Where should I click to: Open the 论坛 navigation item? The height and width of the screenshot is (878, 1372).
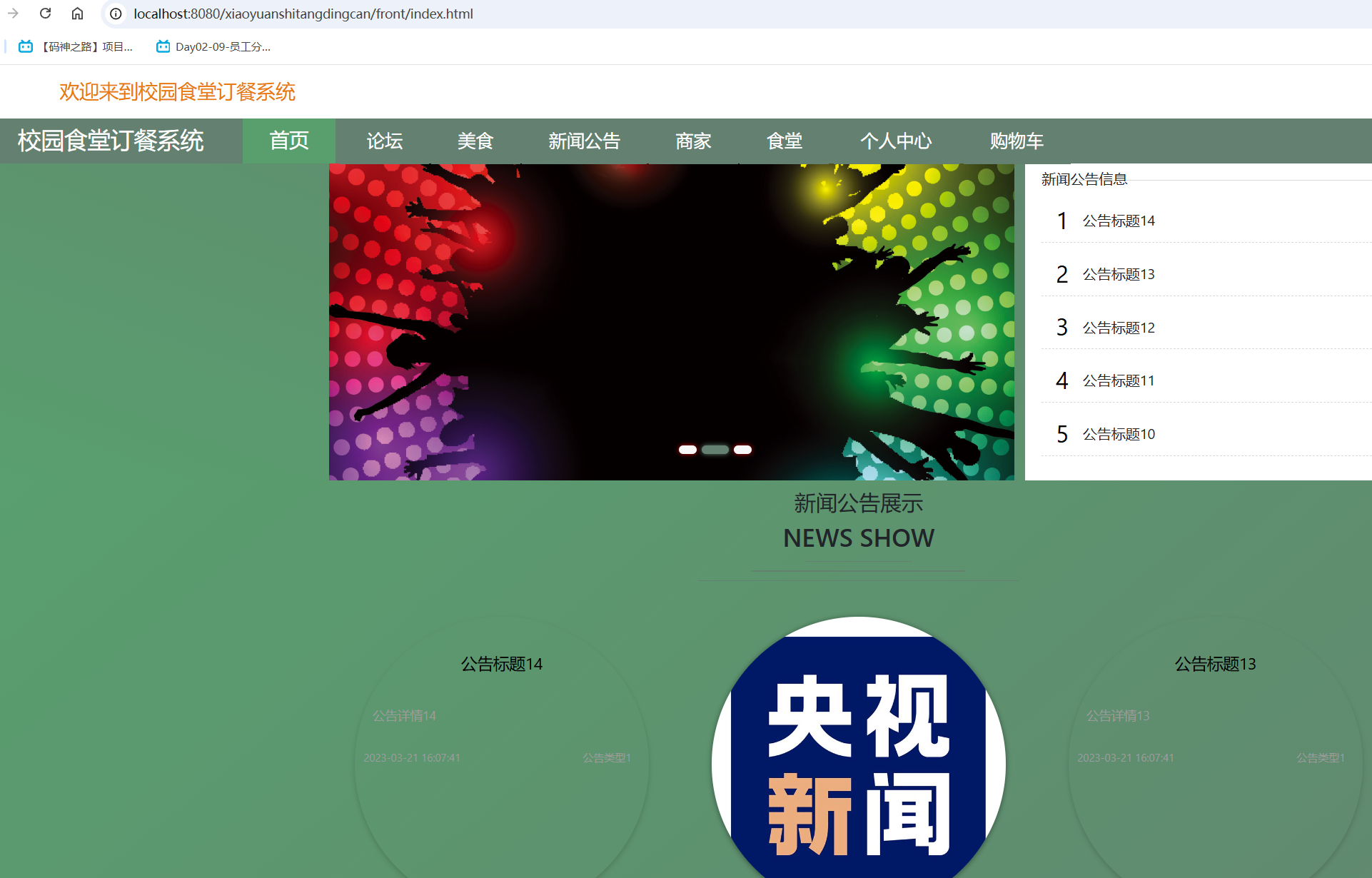(x=385, y=141)
